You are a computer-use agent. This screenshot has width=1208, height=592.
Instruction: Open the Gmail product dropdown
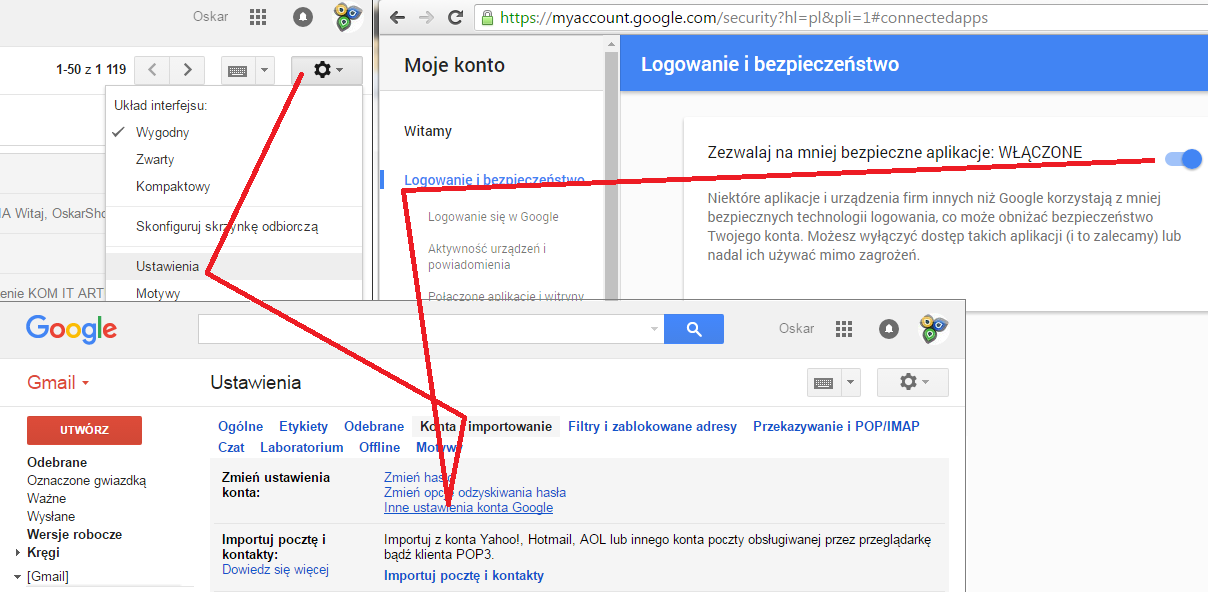(59, 383)
